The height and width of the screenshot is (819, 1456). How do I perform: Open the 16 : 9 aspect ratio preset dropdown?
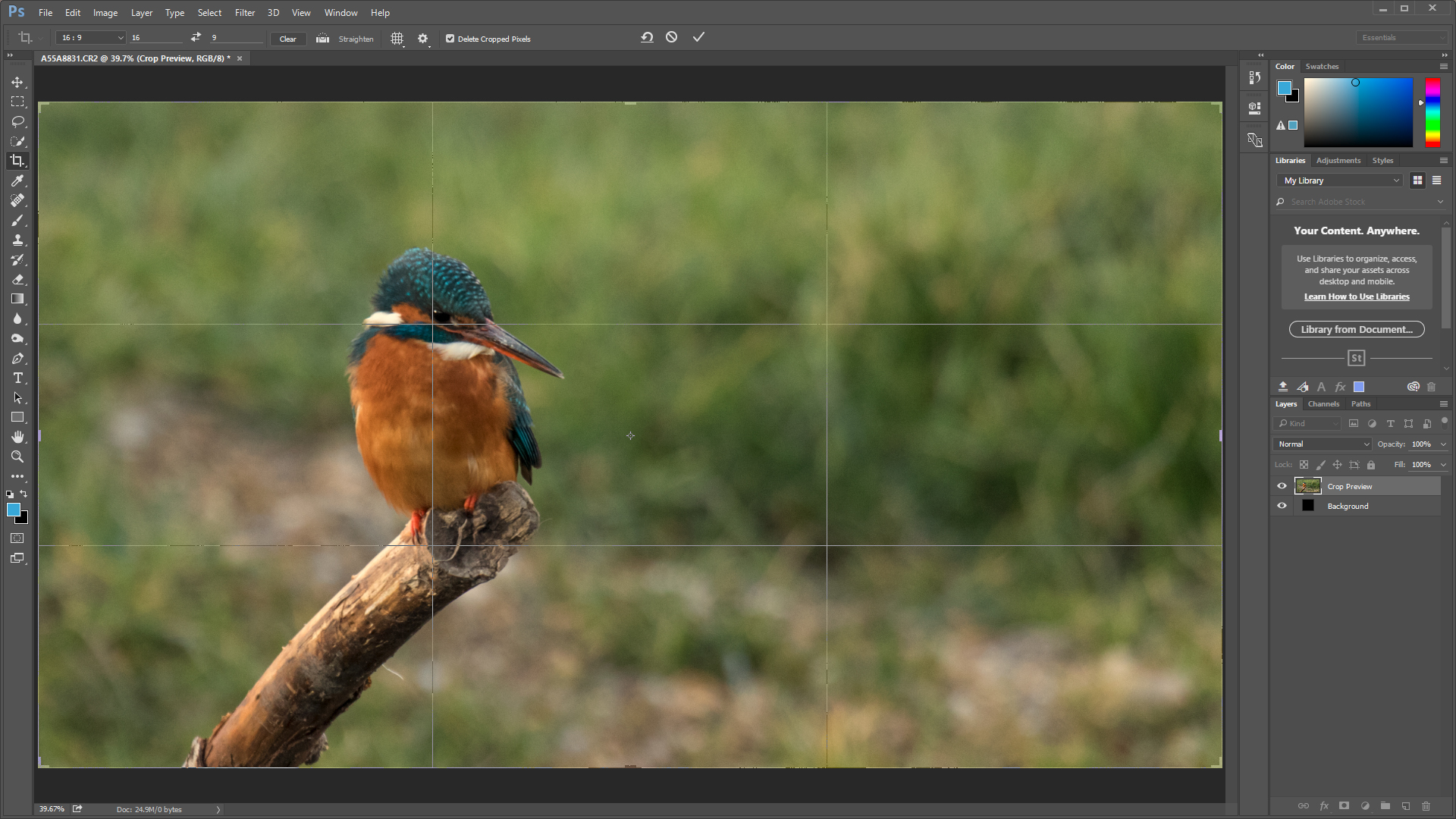click(x=91, y=37)
